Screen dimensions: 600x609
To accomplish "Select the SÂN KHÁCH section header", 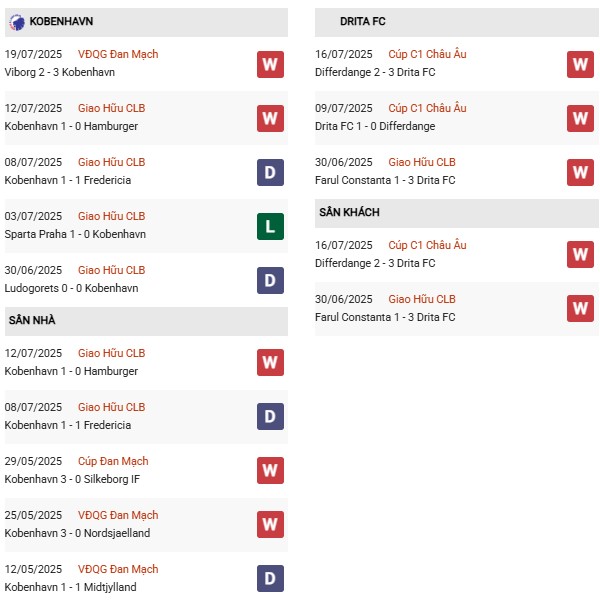I will pyautogui.click(x=349, y=212).
